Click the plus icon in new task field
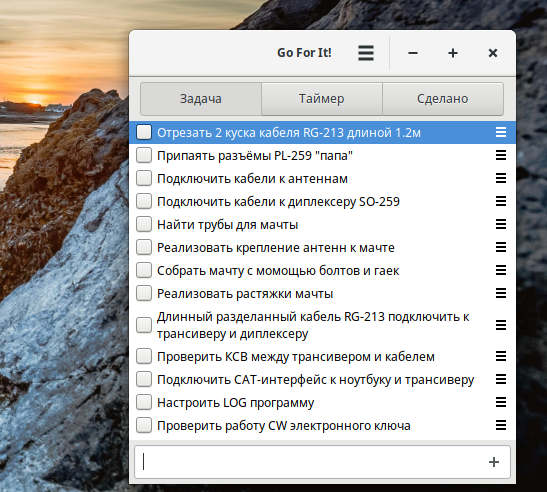This screenshot has width=547, height=492. 494,462
